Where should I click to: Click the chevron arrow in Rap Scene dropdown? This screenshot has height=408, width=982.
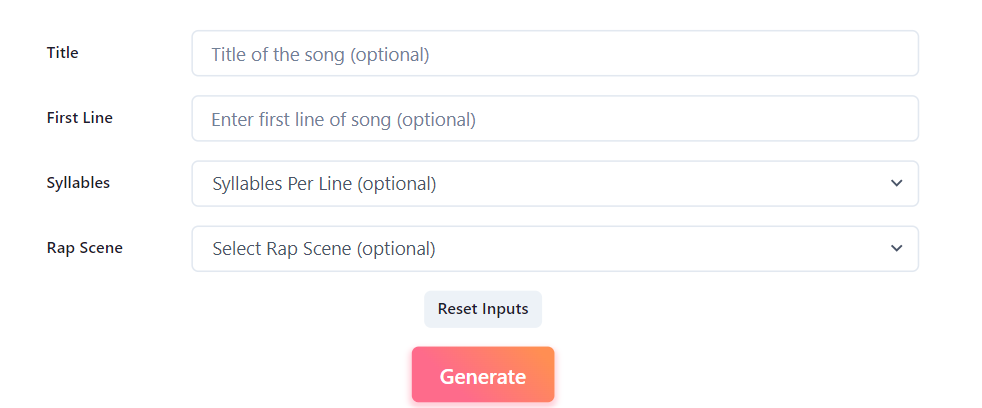click(x=897, y=248)
